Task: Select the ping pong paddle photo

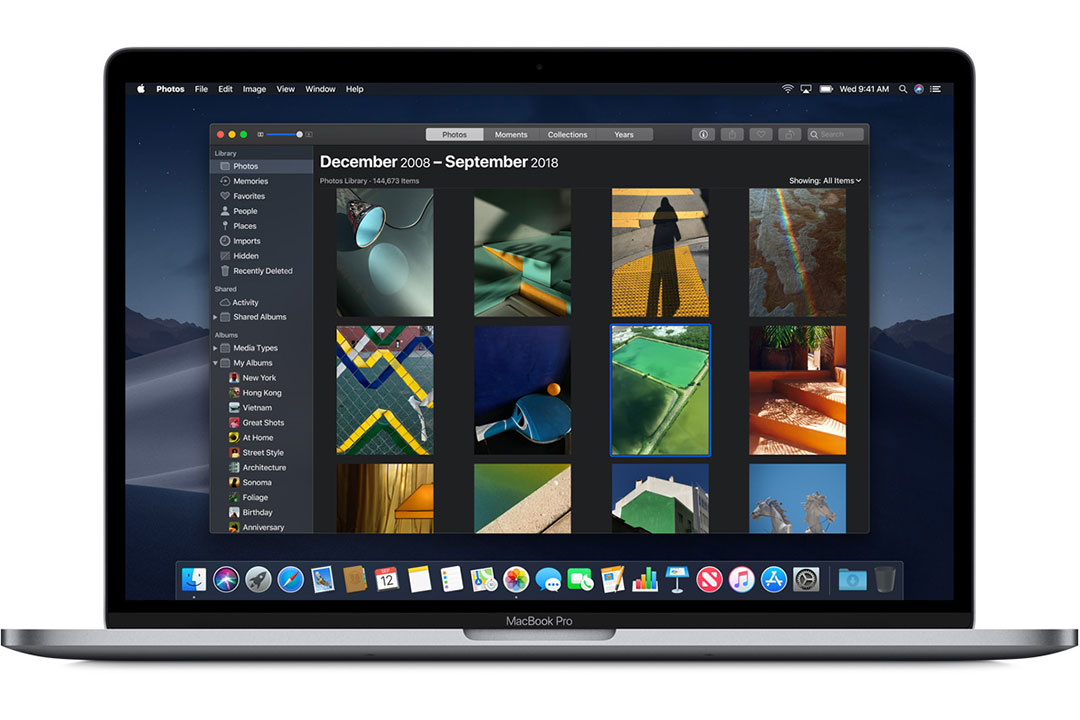Action: [522, 390]
